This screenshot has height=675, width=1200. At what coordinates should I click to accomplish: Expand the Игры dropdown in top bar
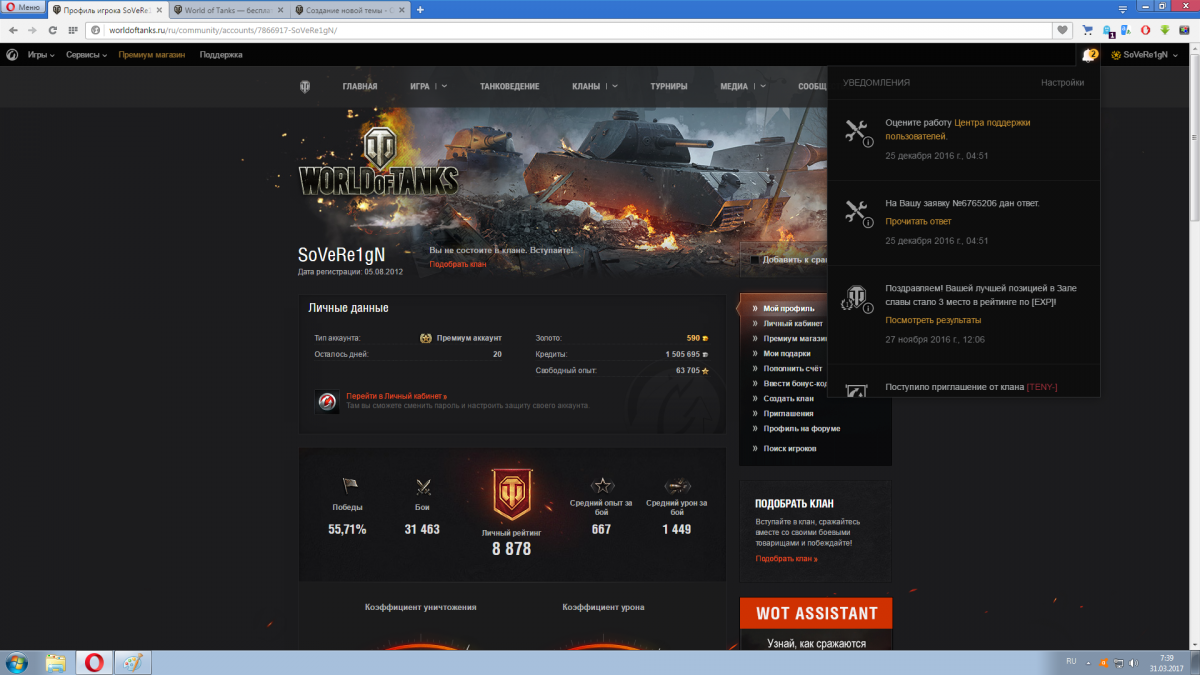41,55
